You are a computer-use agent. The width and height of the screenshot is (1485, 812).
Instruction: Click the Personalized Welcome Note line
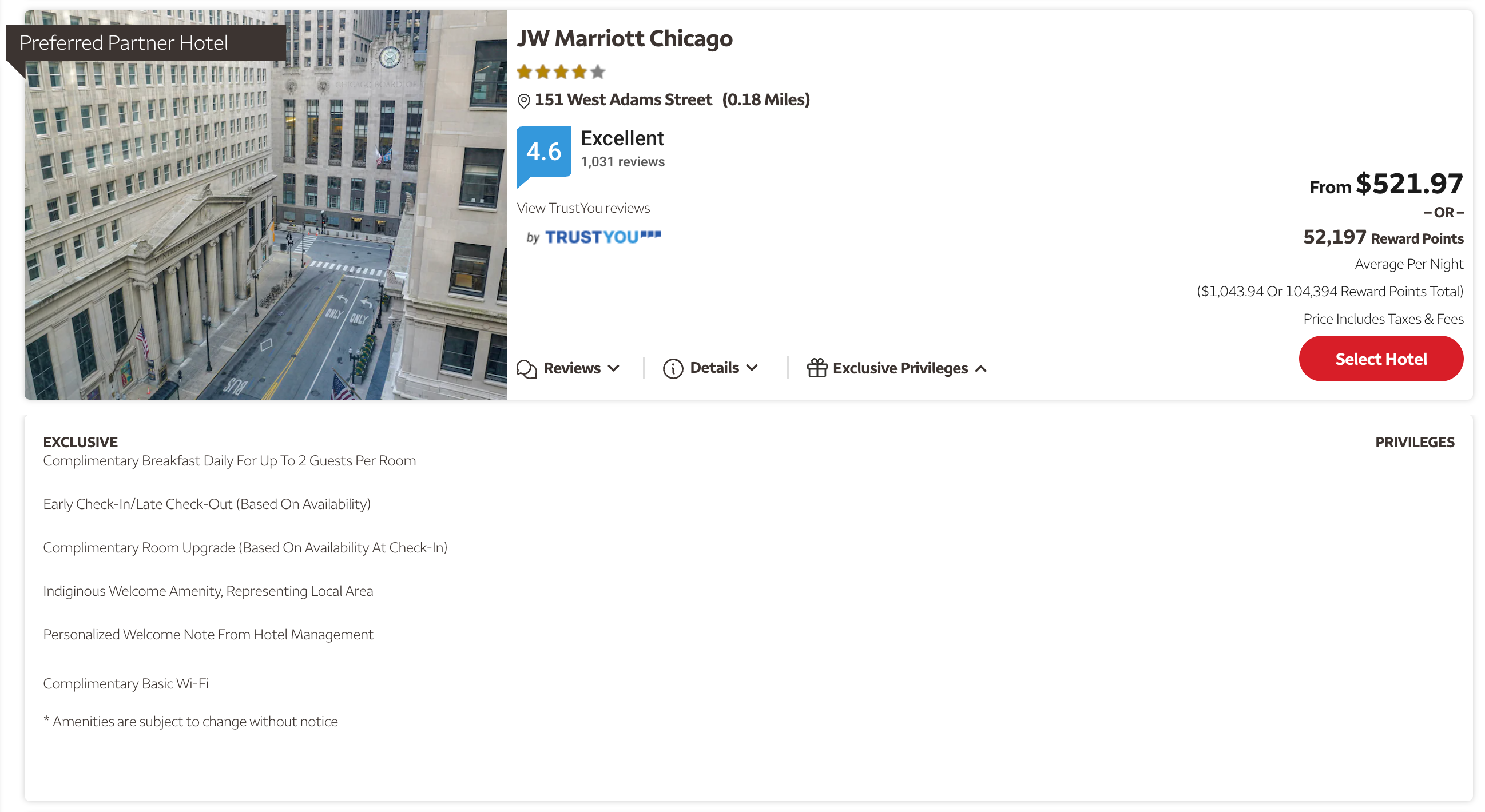pyautogui.click(x=208, y=635)
